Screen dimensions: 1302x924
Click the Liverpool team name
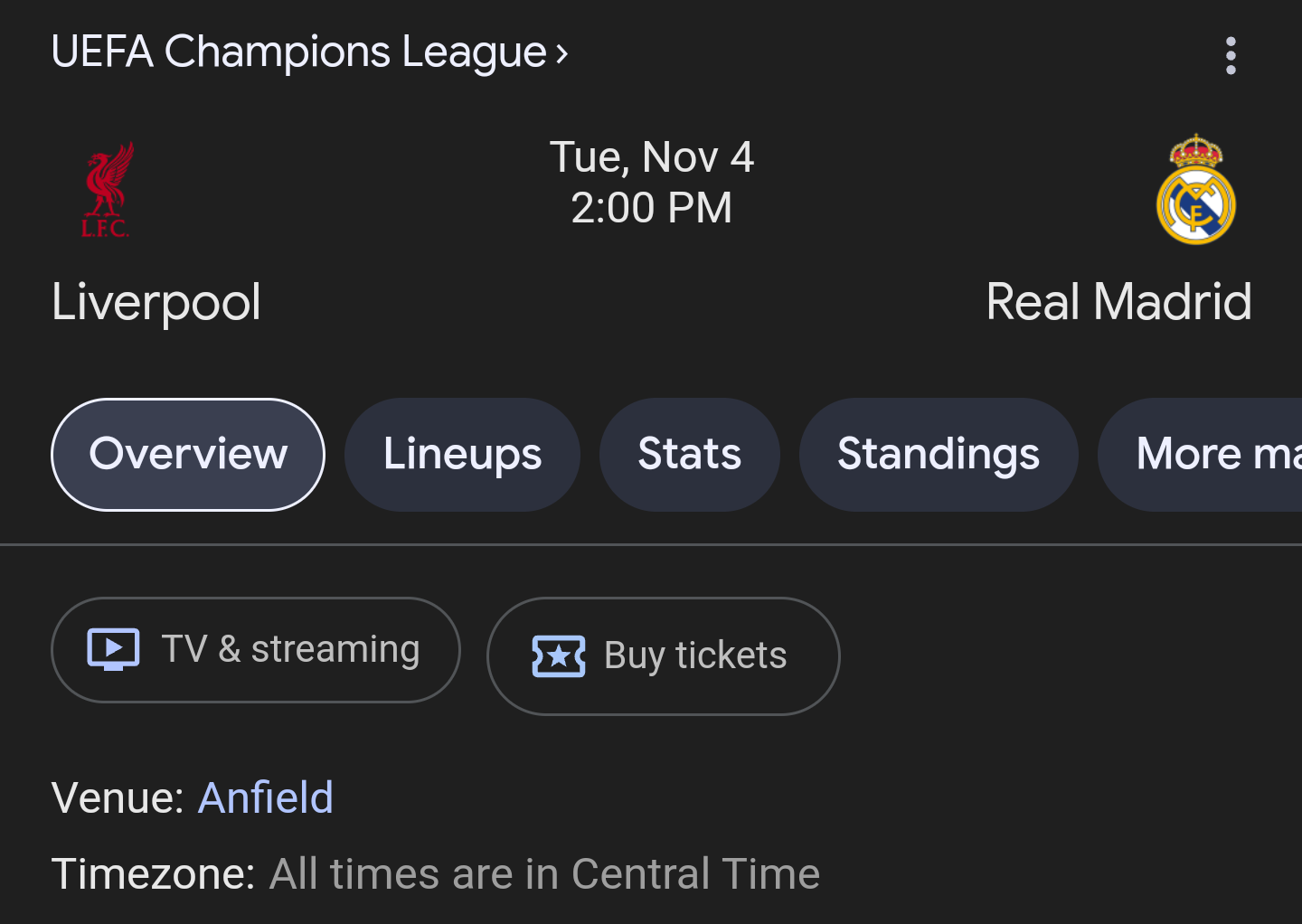(x=156, y=302)
